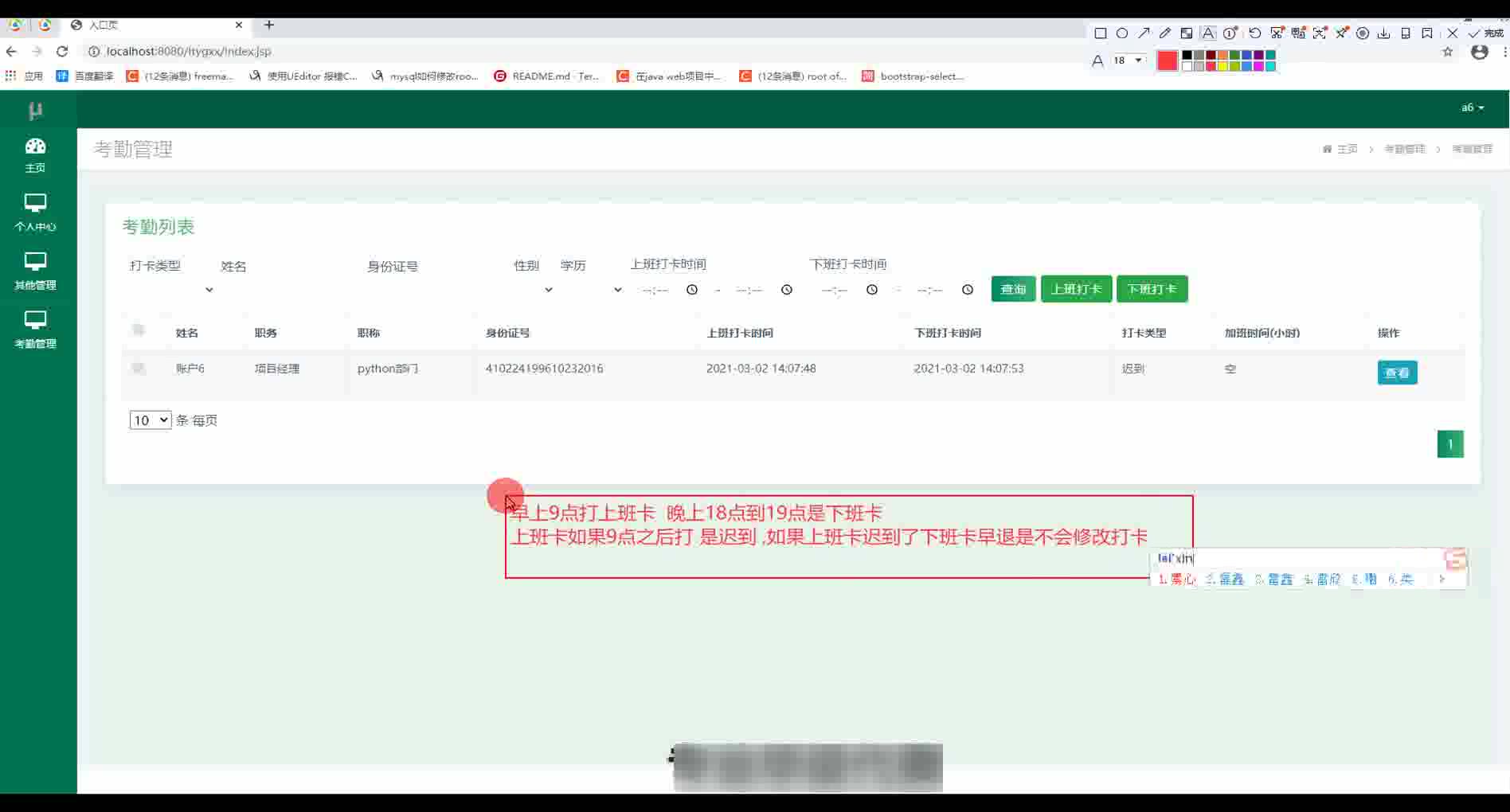
Task: Click the 身份证号 search input field
Action: pos(434,290)
